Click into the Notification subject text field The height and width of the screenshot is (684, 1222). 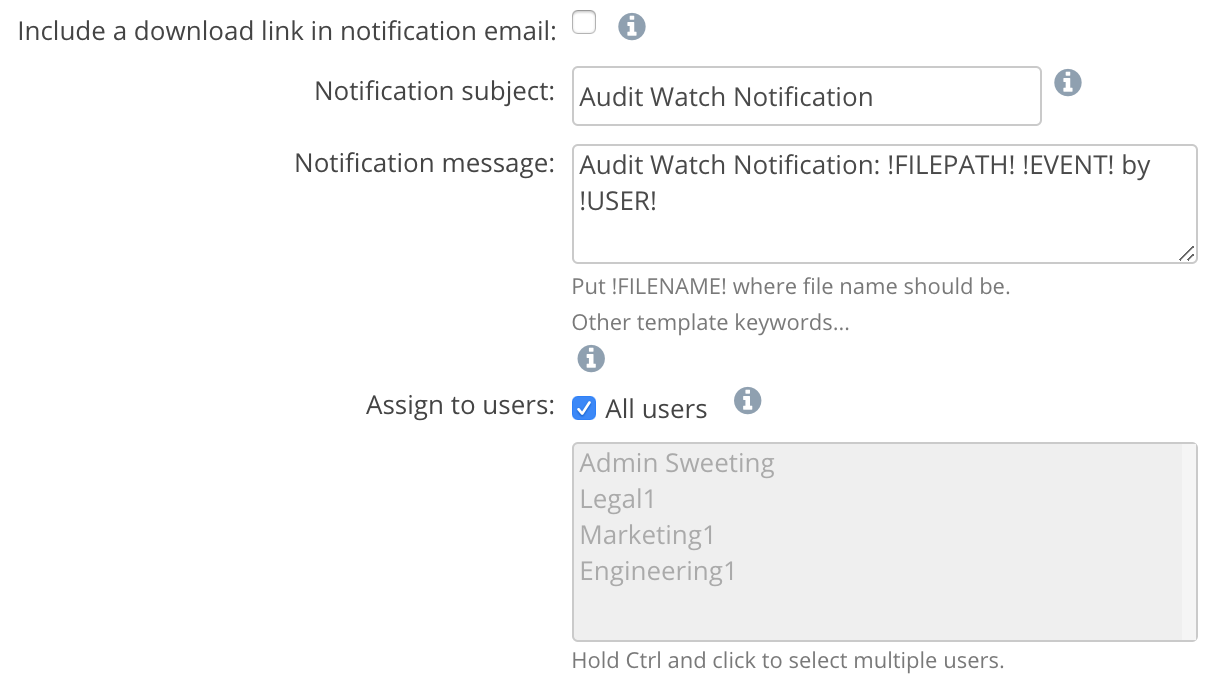pyautogui.click(x=806, y=97)
